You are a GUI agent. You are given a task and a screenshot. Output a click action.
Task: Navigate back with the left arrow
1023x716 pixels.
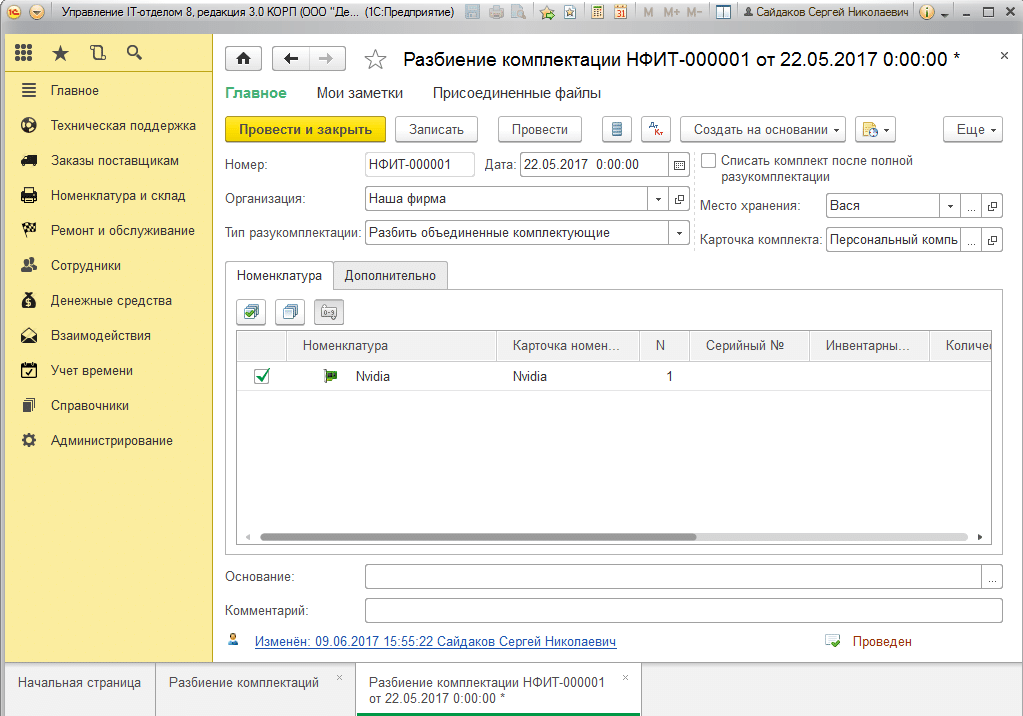(x=291, y=59)
